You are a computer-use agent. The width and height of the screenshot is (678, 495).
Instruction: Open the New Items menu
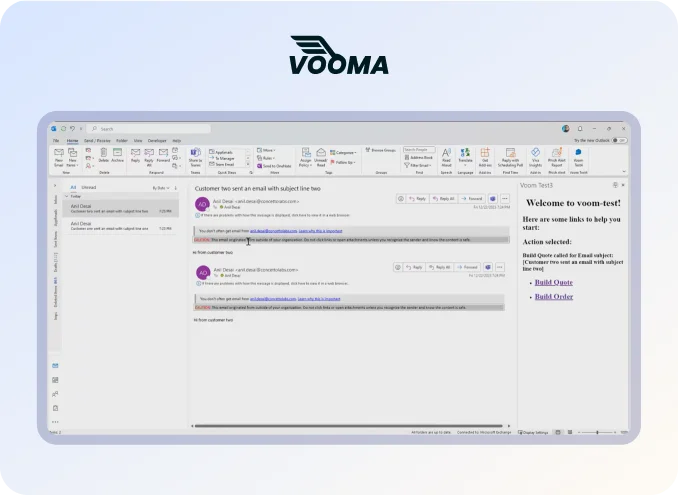(72, 157)
